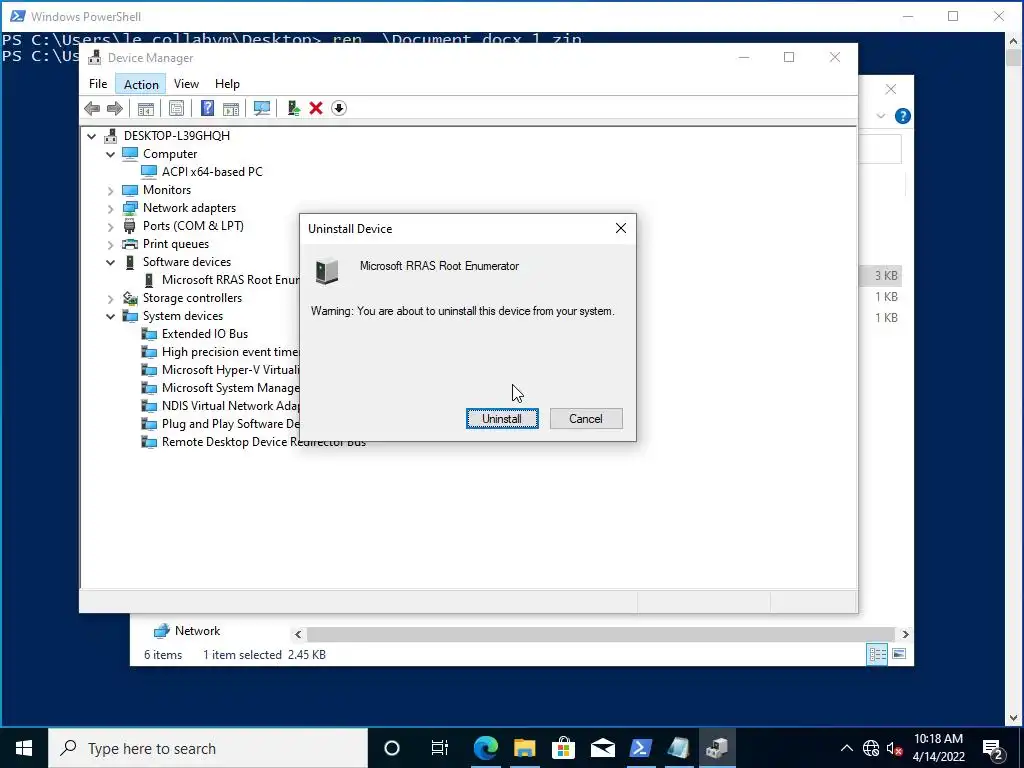Switch to PowerShell on taskbar
The height and width of the screenshot is (768, 1024).
tap(640, 748)
